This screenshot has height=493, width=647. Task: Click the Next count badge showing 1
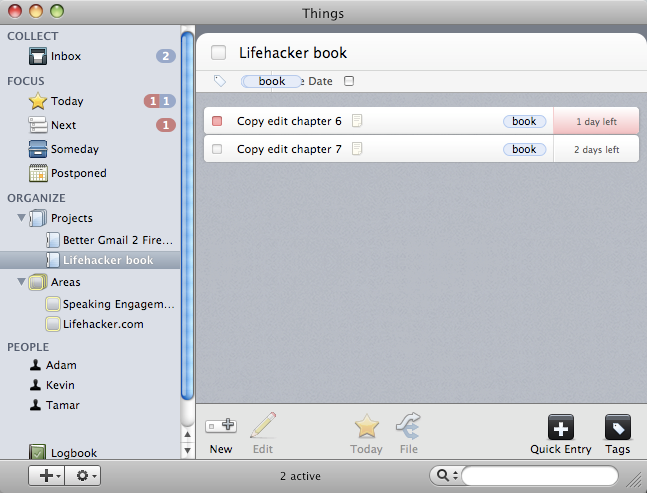165,125
